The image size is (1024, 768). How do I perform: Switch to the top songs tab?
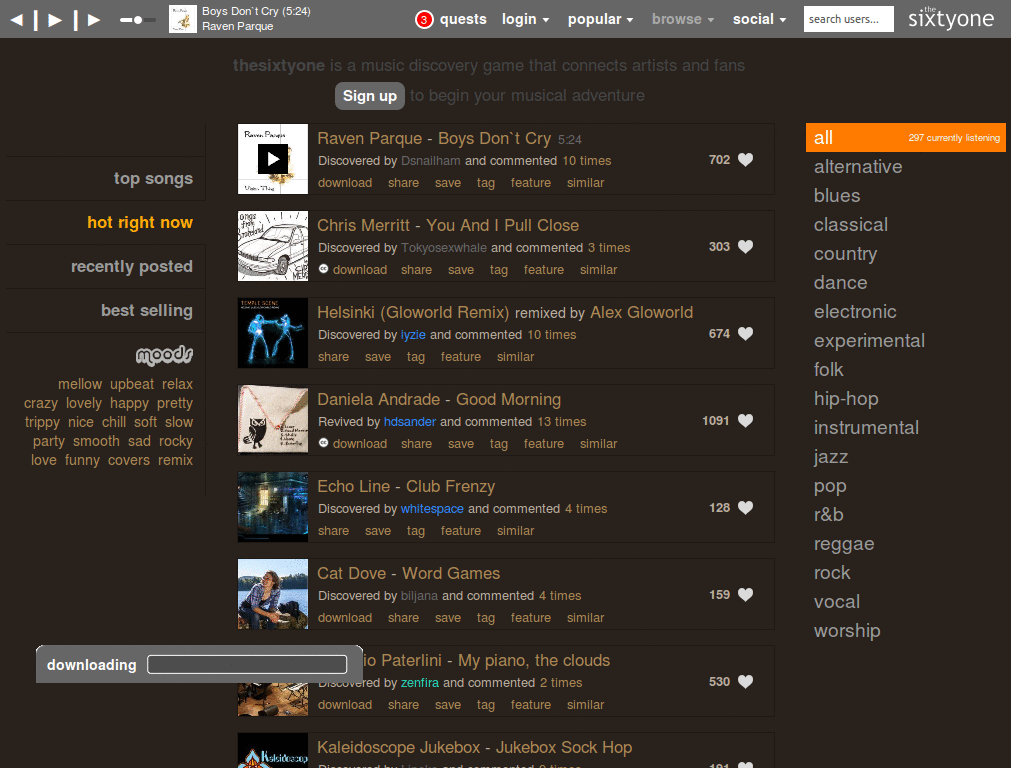pyautogui.click(x=153, y=179)
